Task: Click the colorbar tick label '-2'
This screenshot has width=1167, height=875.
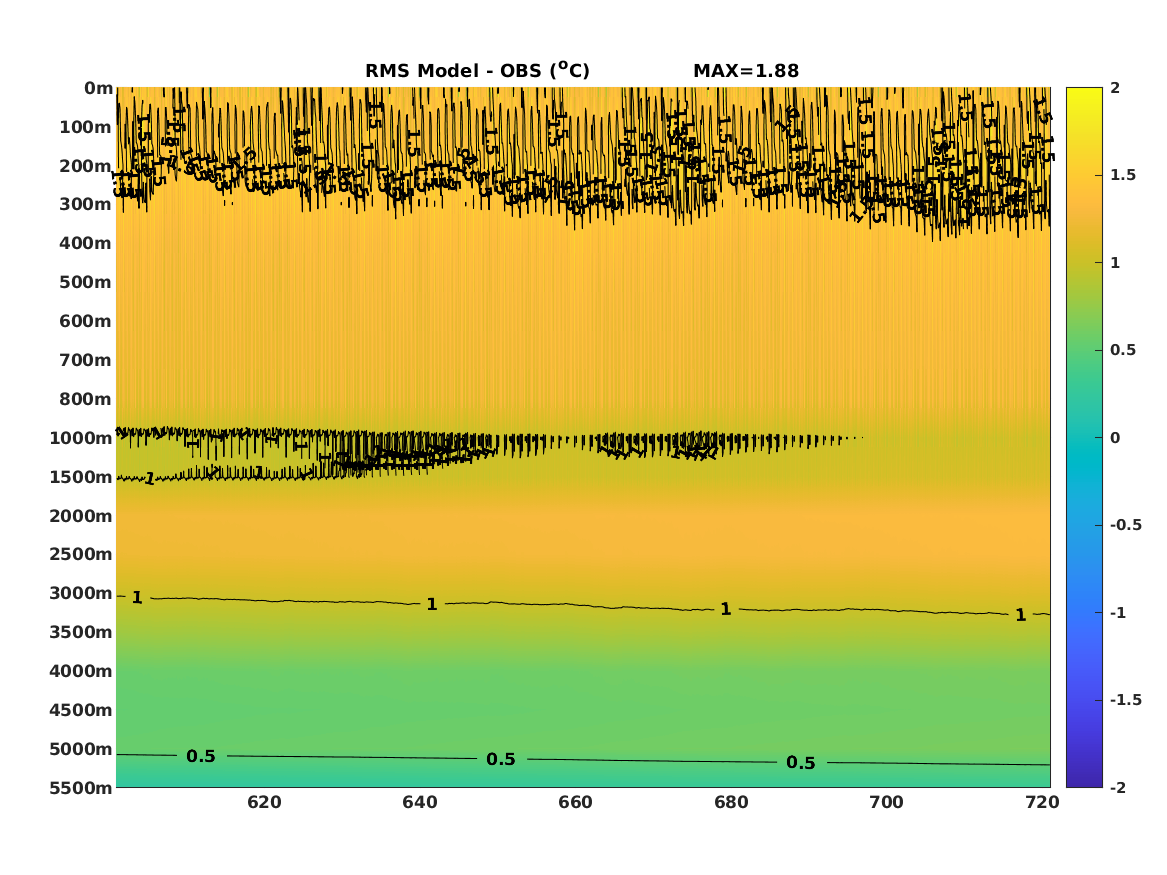Action: 1118,787
